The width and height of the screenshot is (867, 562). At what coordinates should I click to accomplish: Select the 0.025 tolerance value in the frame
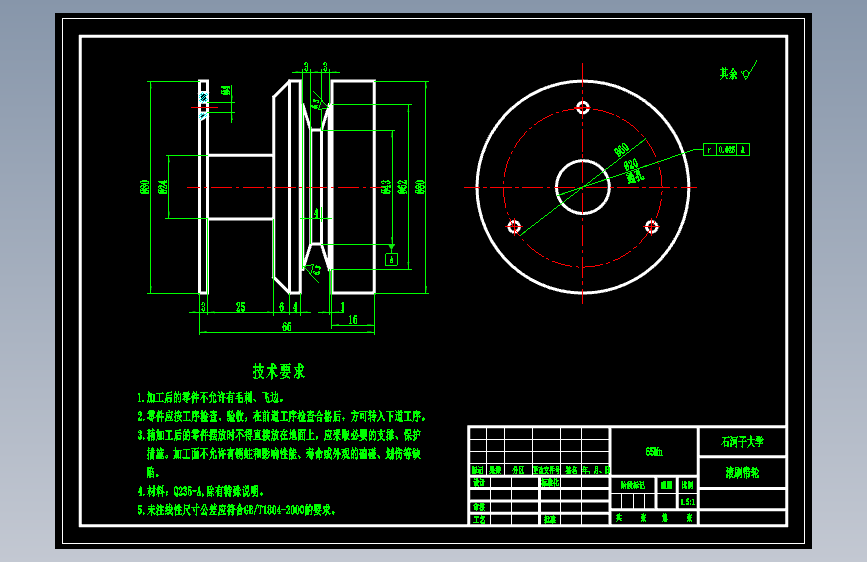[x=727, y=149]
